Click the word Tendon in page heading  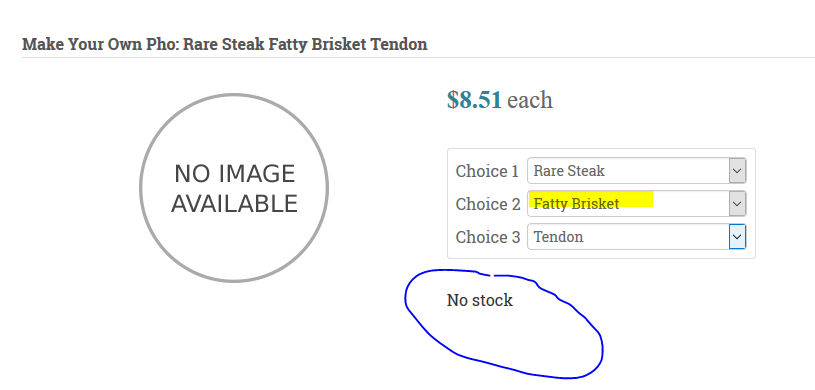click(399, 44)
